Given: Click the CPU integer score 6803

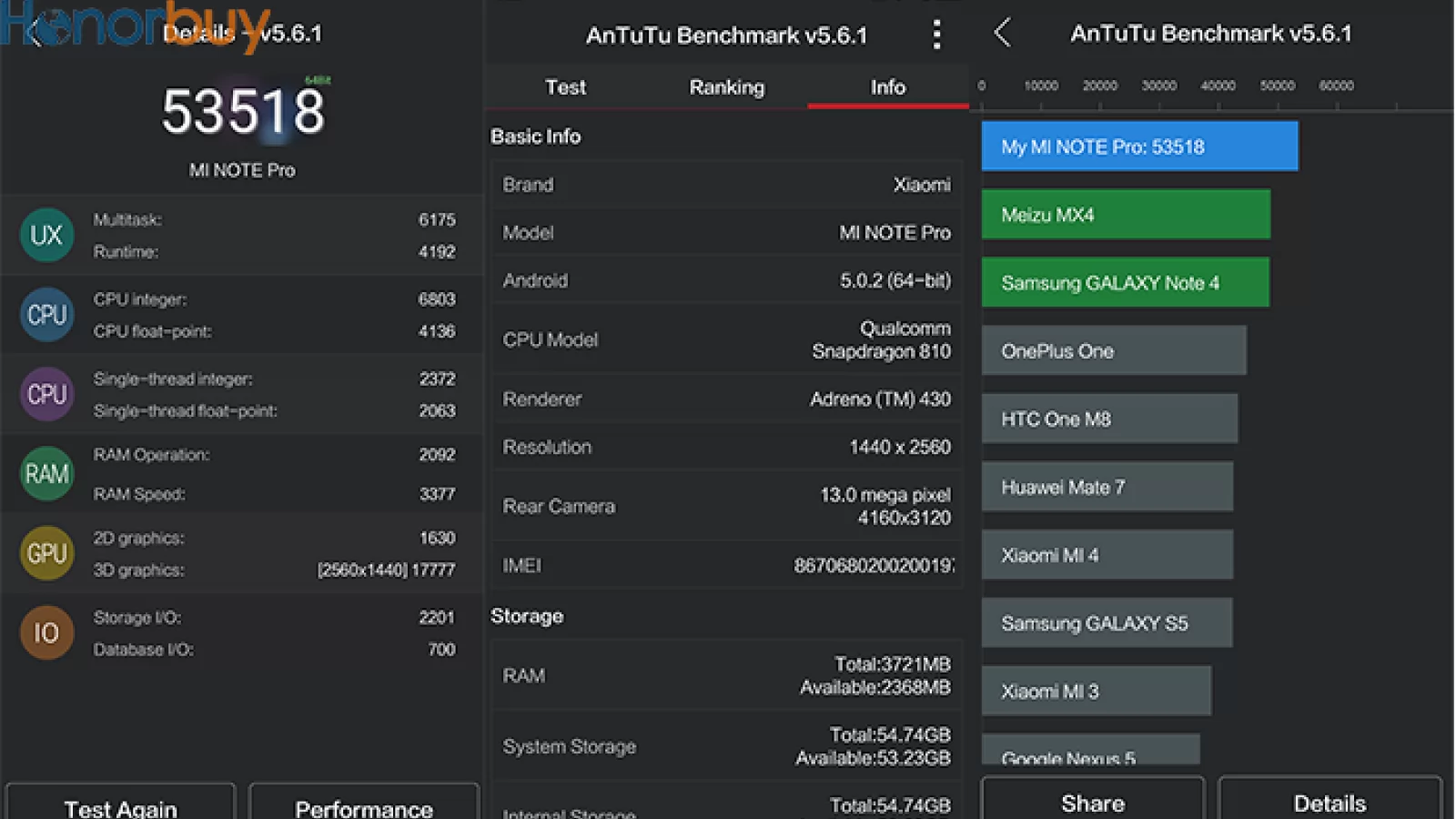Looking at the screenshot, I should (437, 299).
